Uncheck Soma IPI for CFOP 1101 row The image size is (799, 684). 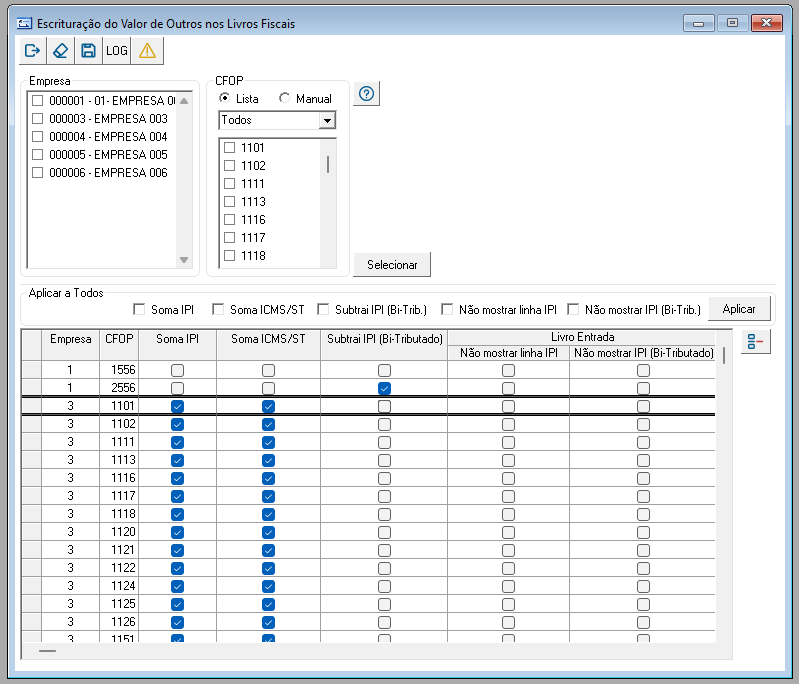pyautogui.click(x=177, y=406)
